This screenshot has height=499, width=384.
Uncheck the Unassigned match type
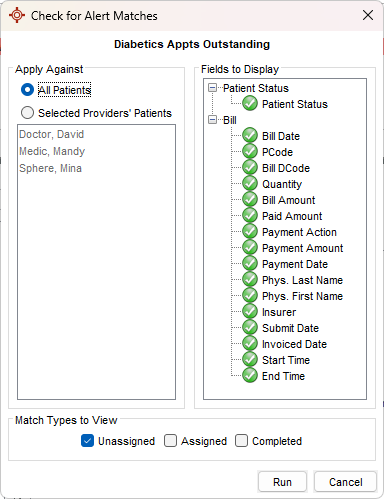pos(87,441)
